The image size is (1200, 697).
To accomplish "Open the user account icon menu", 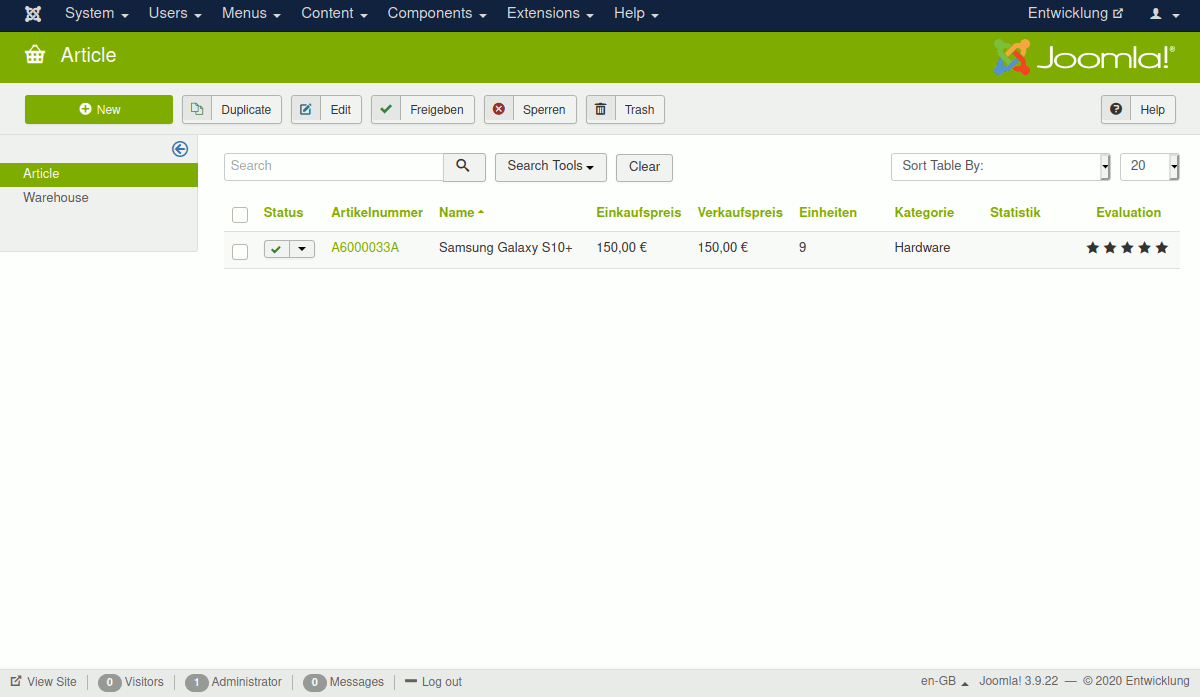I will pos(1162,14).
